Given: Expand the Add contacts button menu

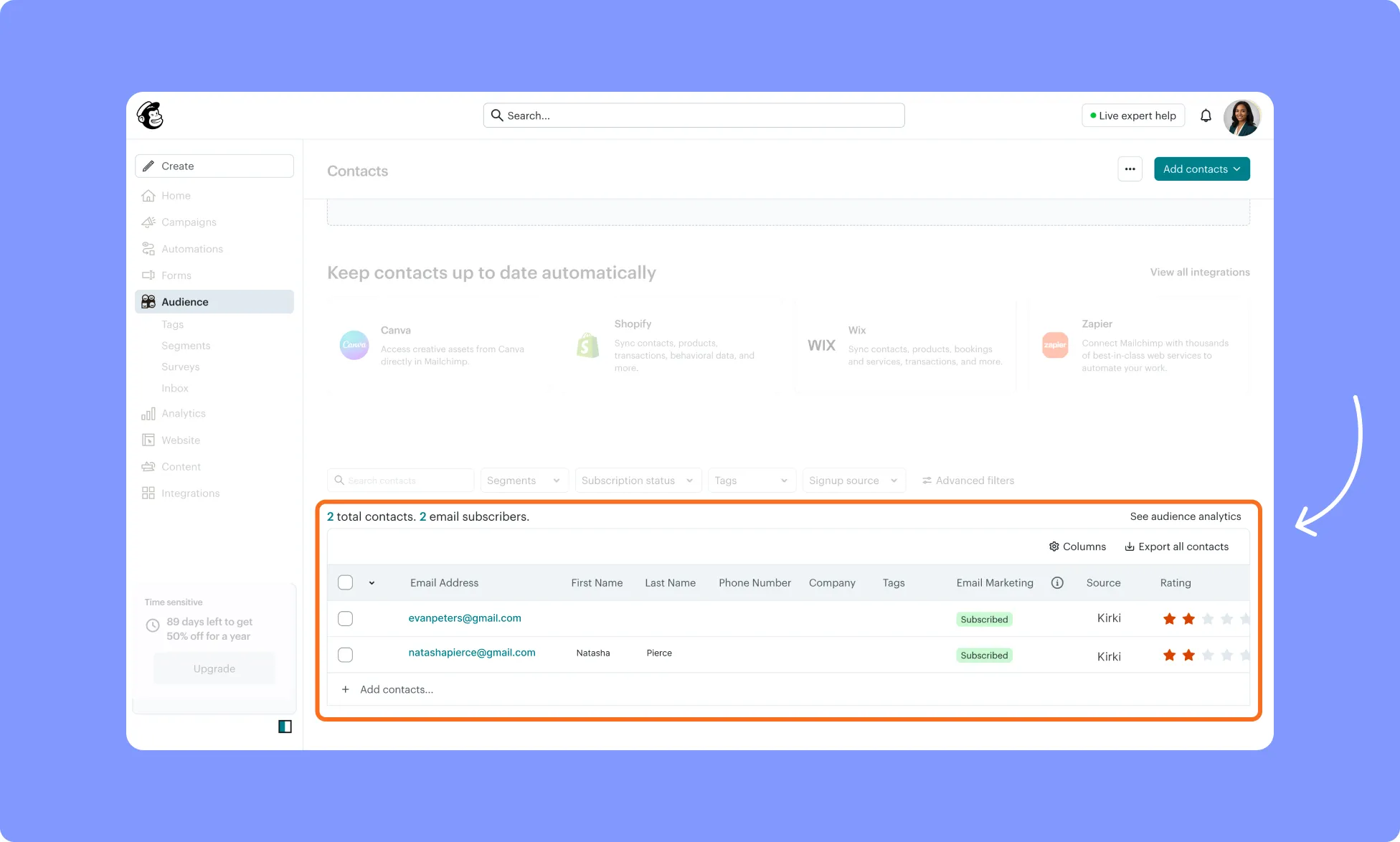Looking at the screenshot, I should 1201,169.
